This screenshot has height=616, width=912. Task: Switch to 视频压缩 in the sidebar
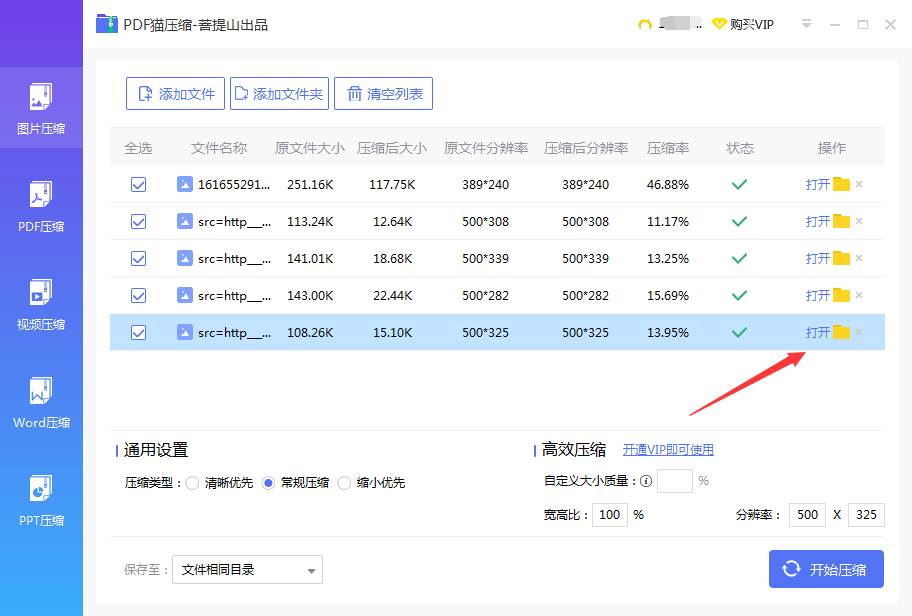pyautogui.click(x=41, y=304)
